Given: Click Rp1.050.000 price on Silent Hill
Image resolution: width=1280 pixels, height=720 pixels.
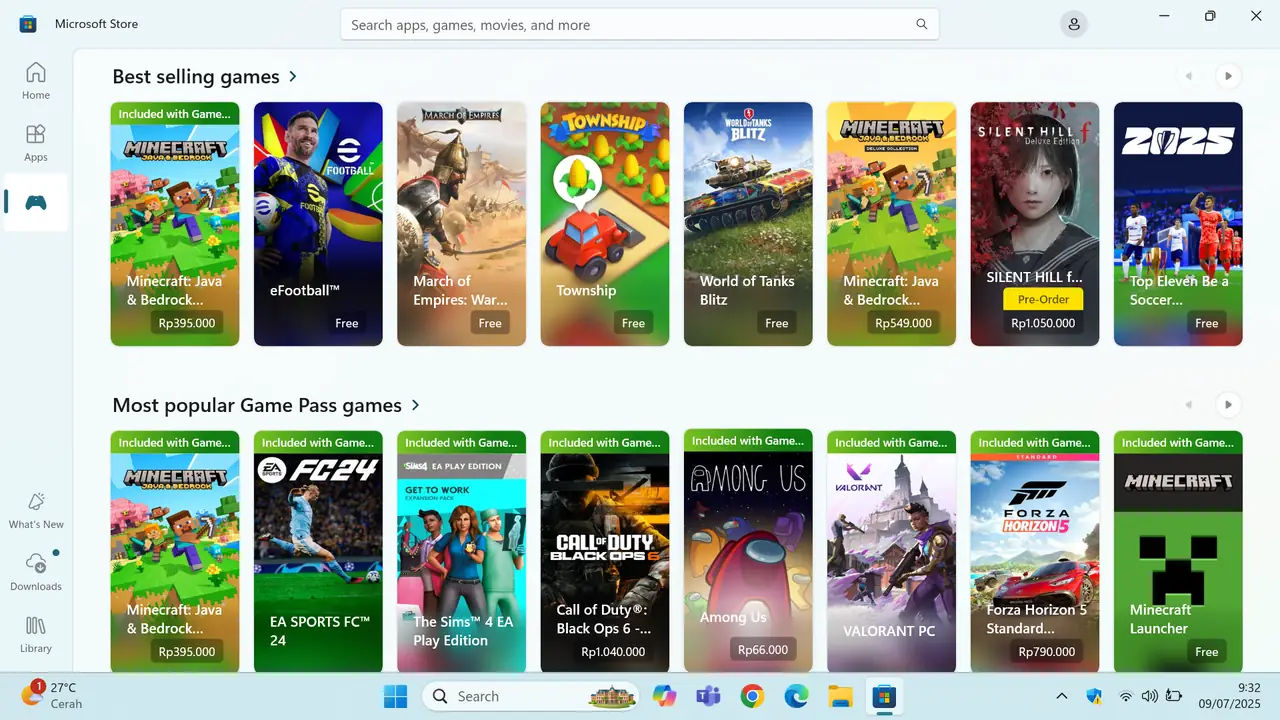Looking at the screenshot, I should pos(1043,323).
